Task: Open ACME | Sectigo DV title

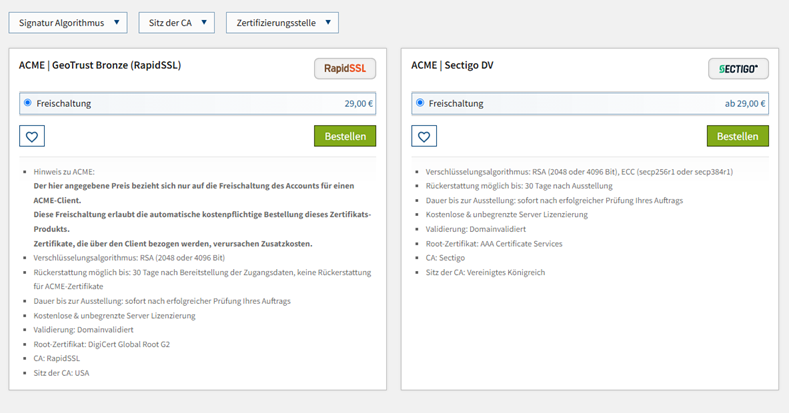Action: click(x=452, y=65)
